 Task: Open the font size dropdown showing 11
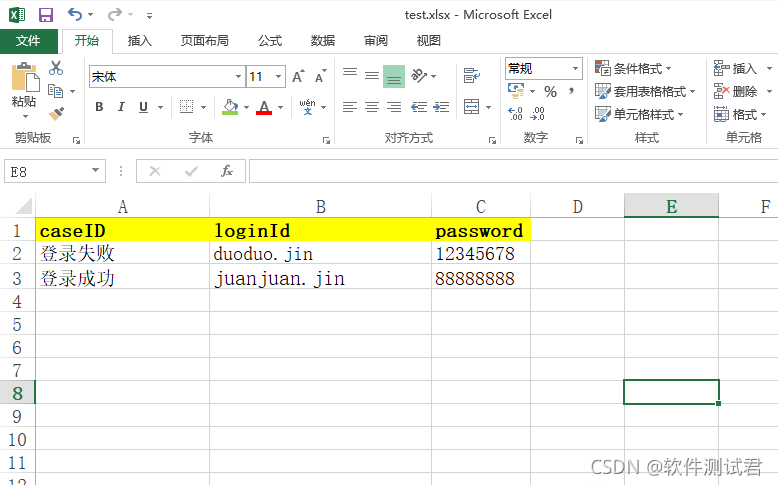pyautogui.click(x=278, y=76)
